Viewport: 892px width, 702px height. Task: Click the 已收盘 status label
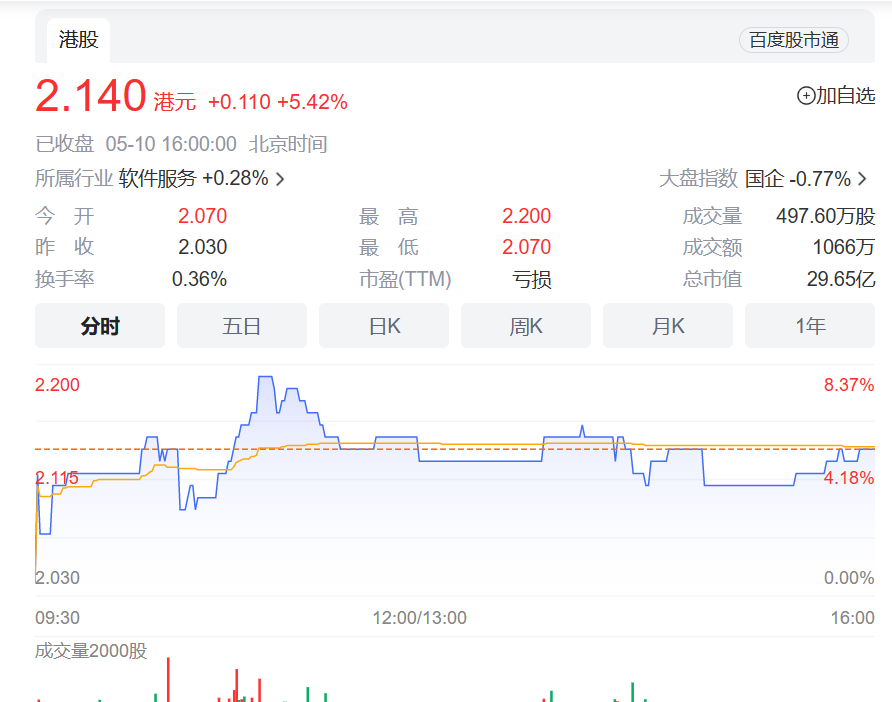[64, 144]
